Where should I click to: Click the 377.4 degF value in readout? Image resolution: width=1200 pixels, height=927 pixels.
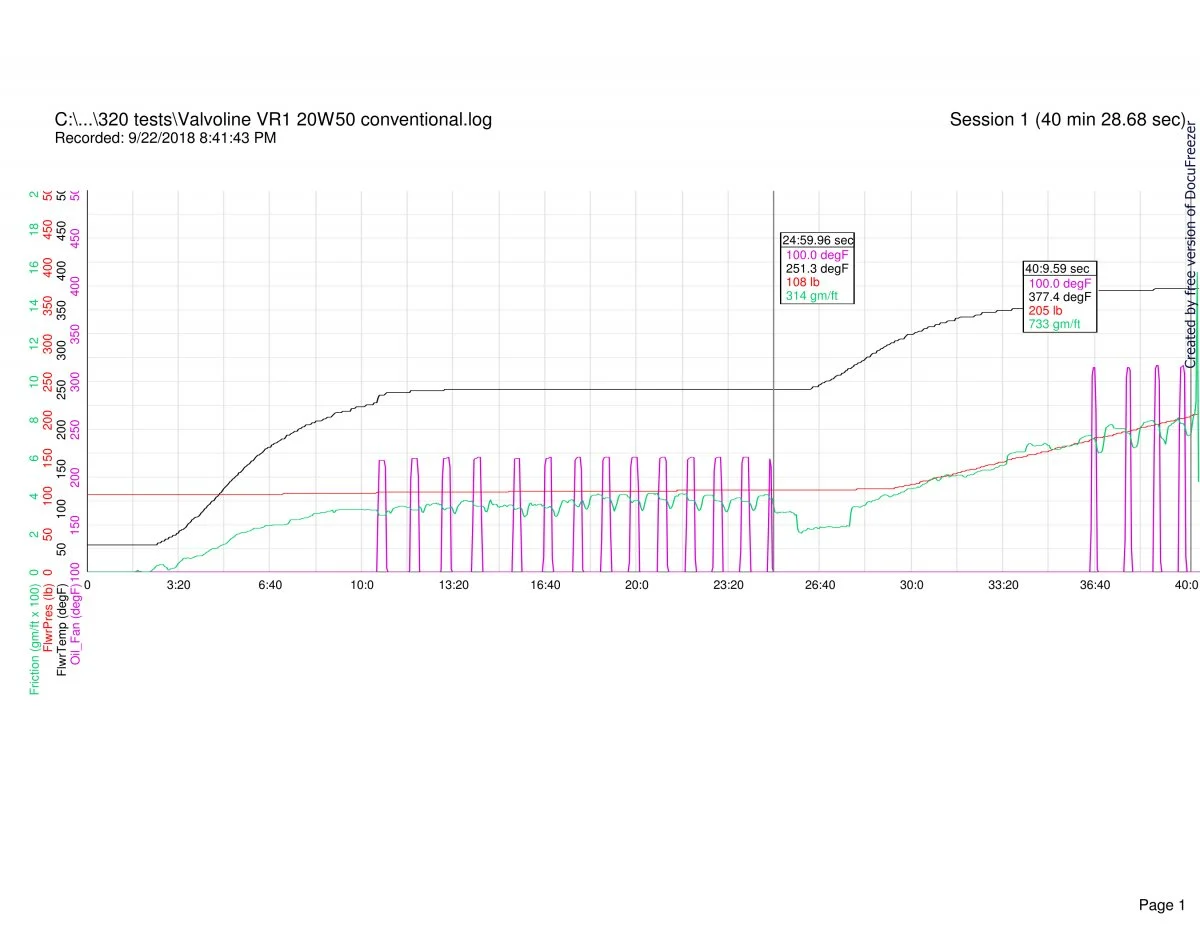point(1059,297)
